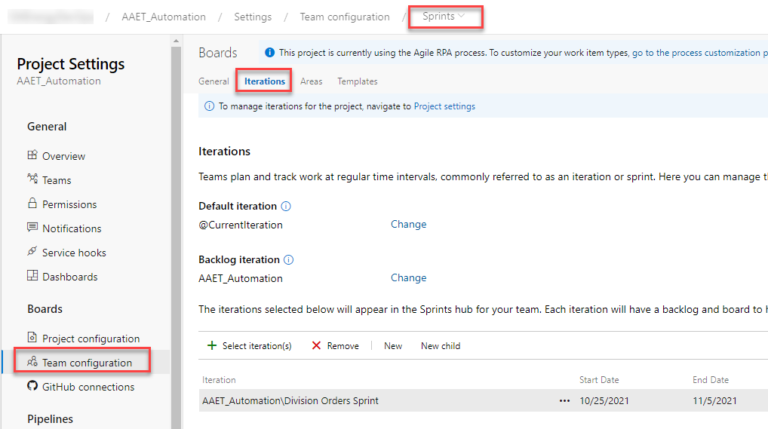This screenshot has width=768, height=429.
Task: Open the ellipsis menu for Division Orders Sprint
Action: coord(565,401)
